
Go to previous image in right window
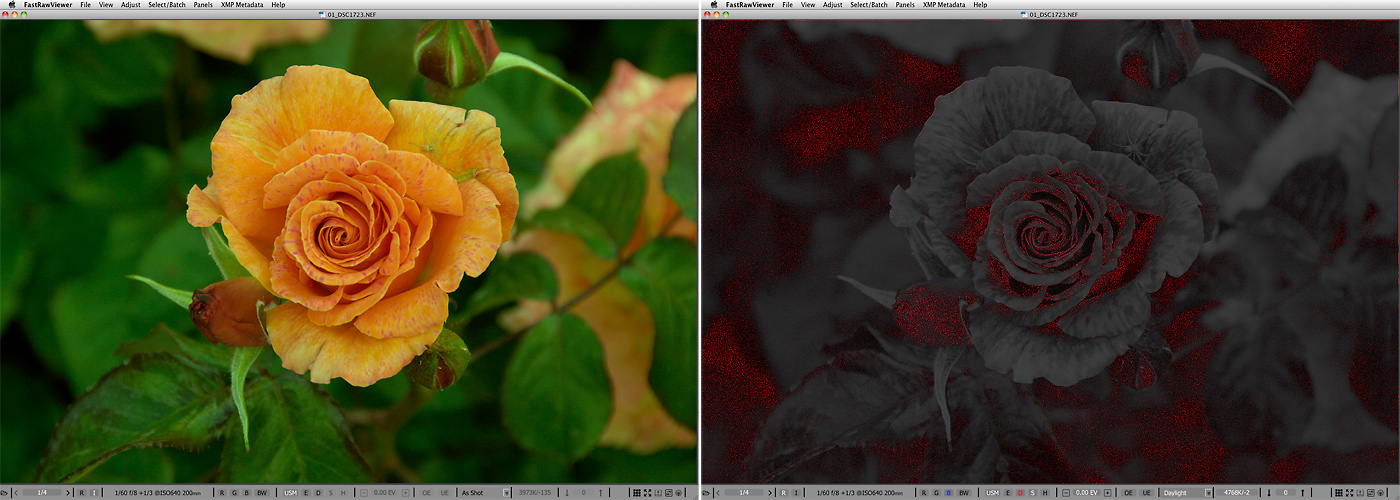(716, 493)
